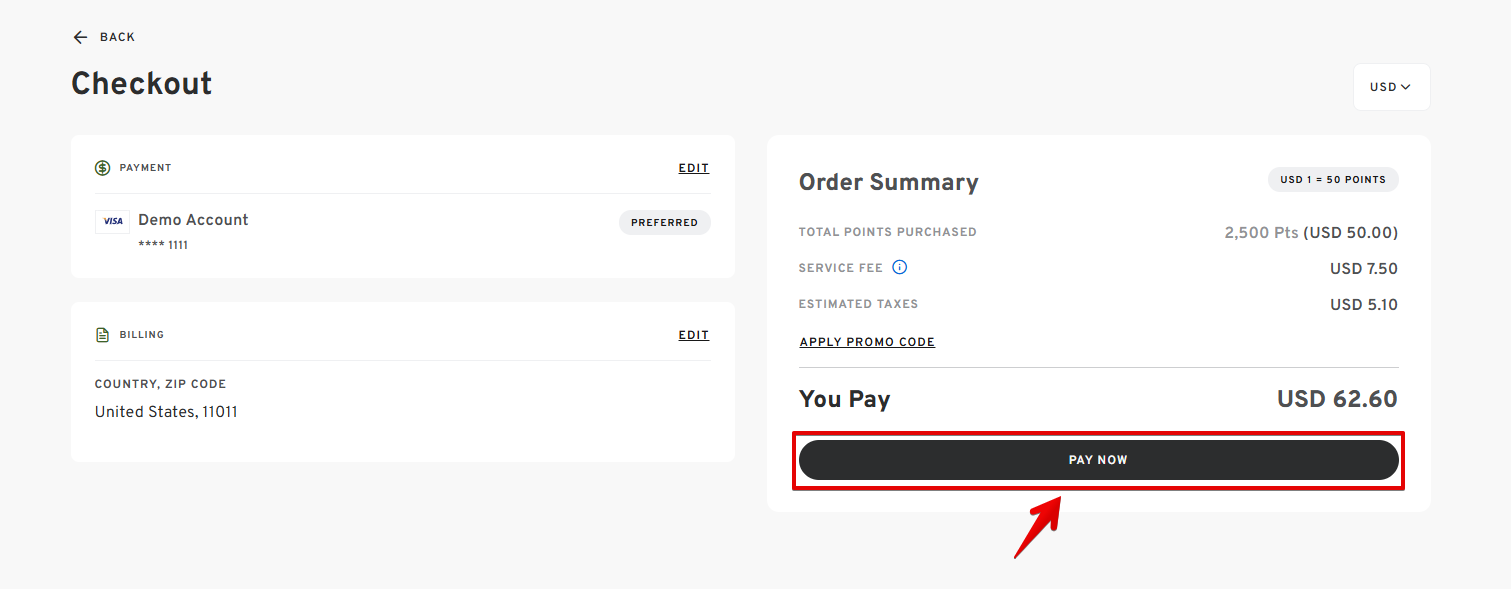Select the Demo Account card name
This screenshot has height=589, width=1511.
193,220
